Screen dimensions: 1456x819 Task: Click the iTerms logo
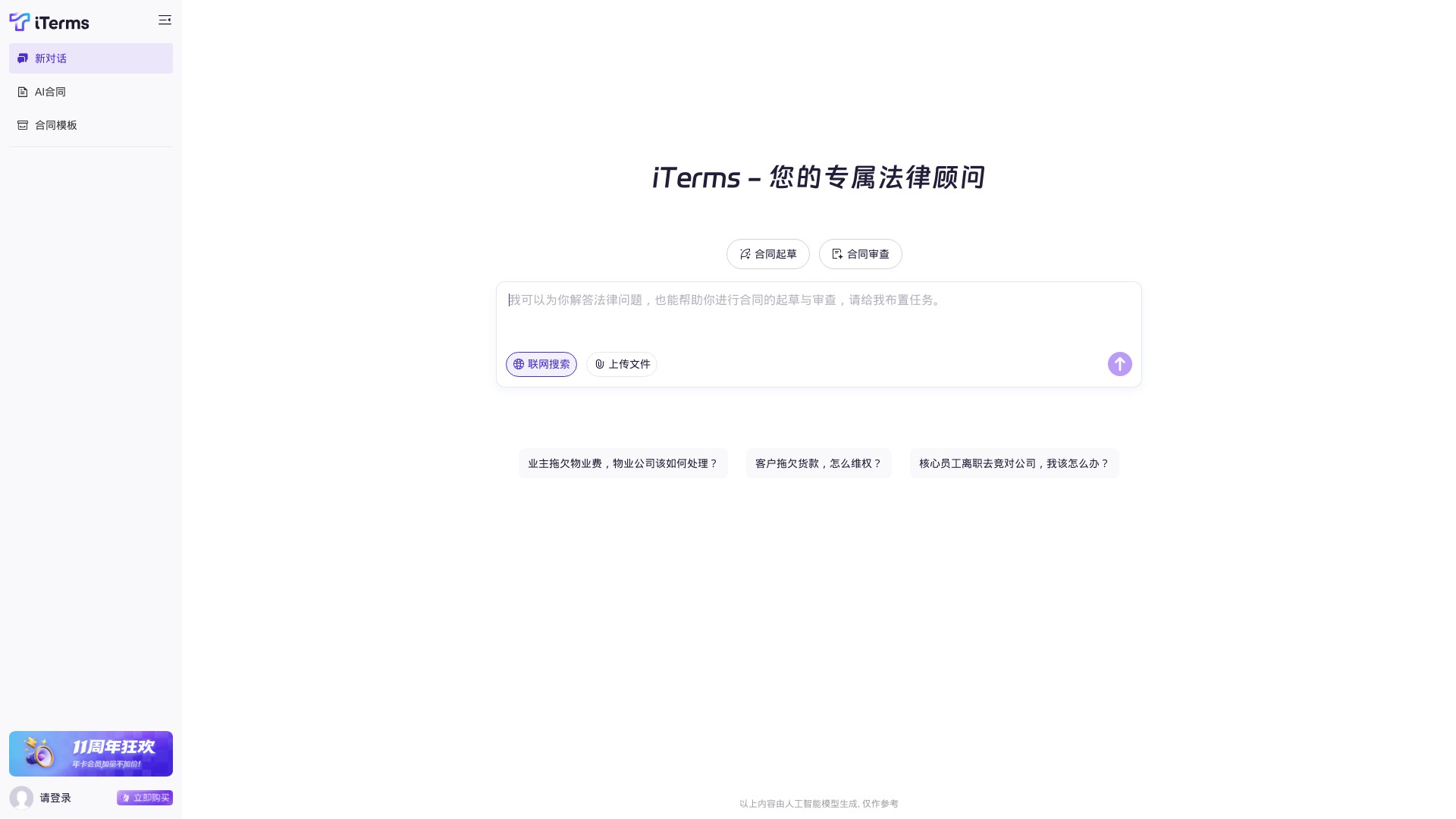click(49, 22)
